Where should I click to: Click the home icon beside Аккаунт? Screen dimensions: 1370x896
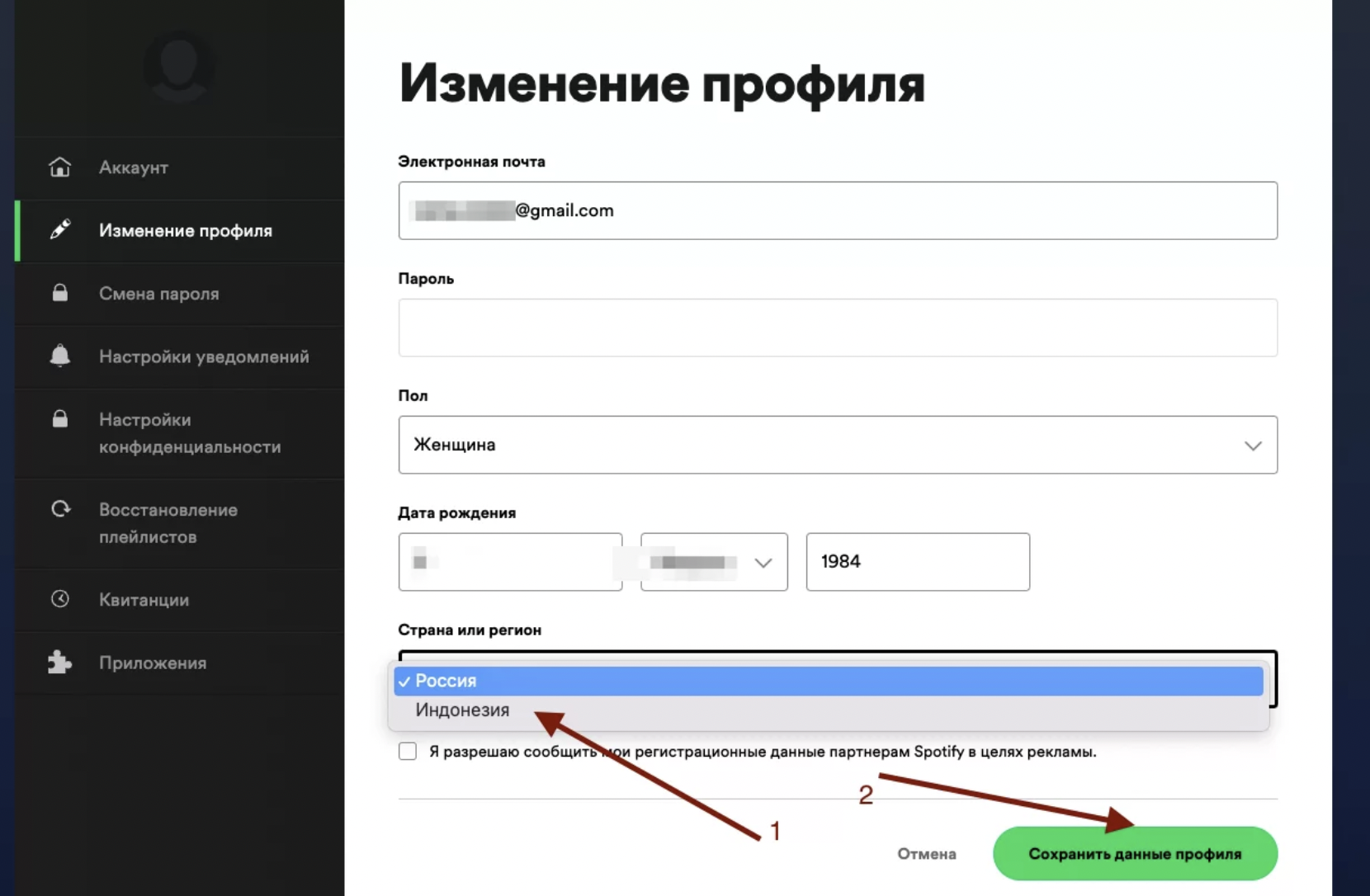(59, 167)
